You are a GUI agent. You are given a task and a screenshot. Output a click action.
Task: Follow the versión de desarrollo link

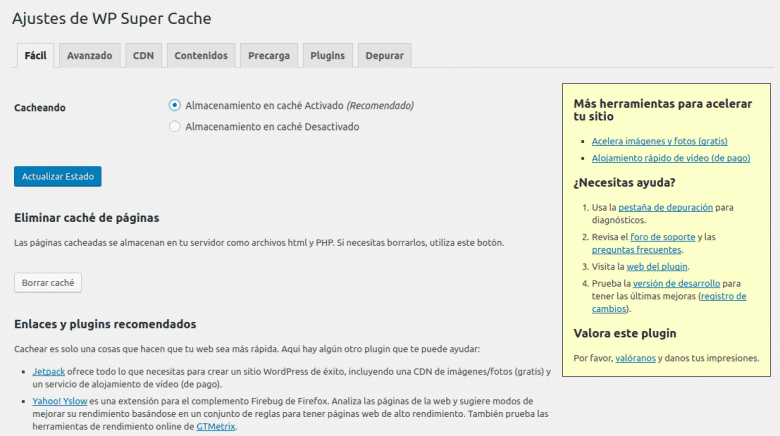tap(677, 283)
